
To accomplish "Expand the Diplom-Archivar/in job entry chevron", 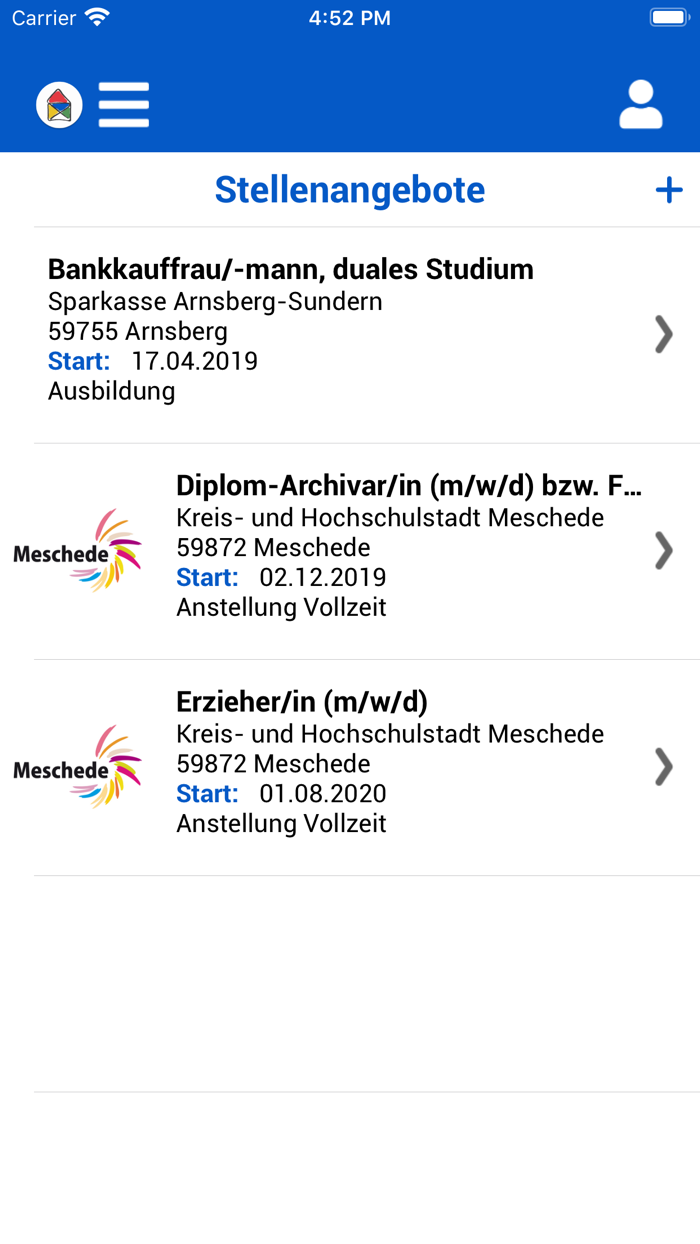I will pyautogui.click(x=664, y=550).
